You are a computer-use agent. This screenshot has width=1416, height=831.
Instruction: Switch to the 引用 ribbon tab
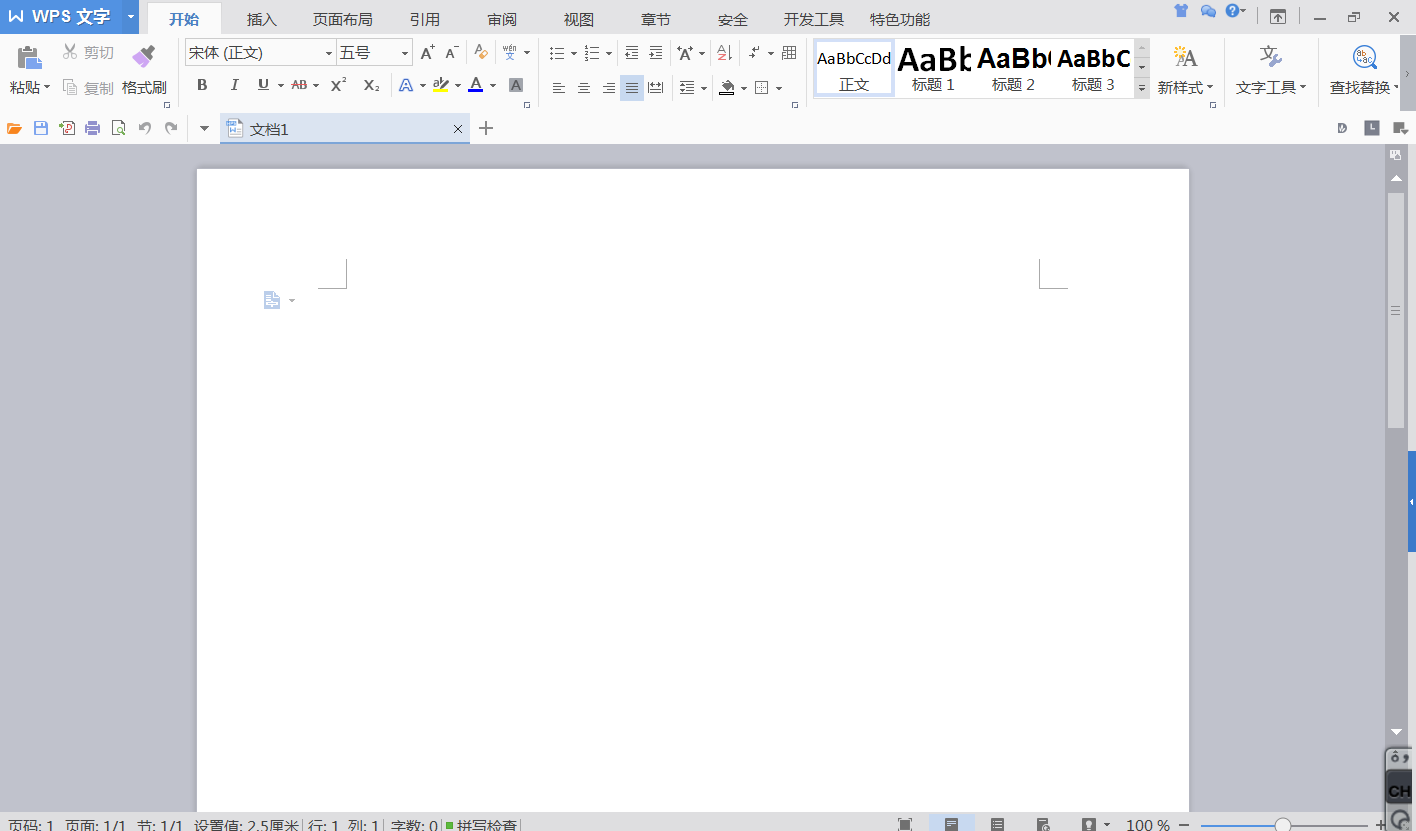coord(425,19)
